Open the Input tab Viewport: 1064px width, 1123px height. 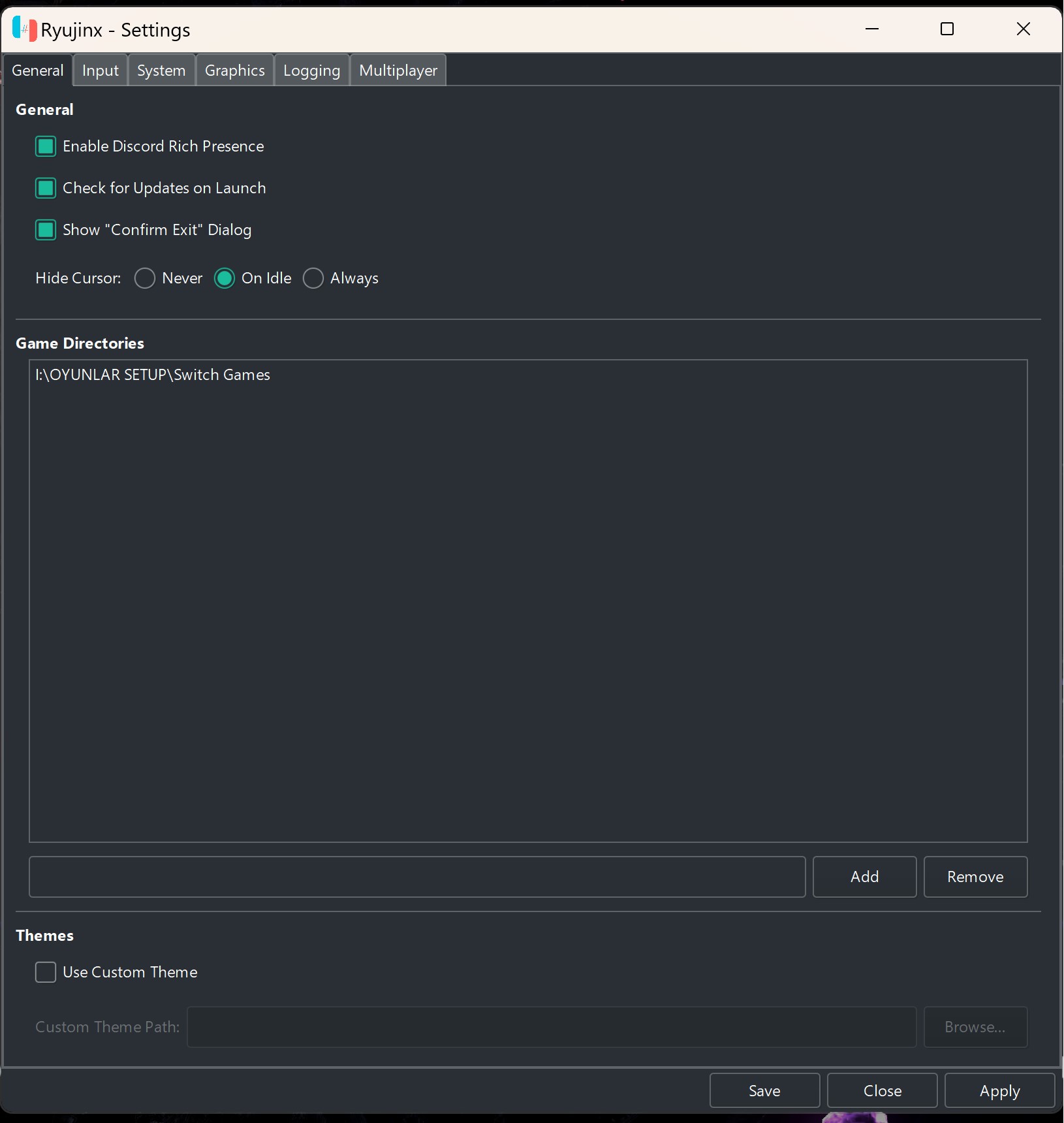[x=101, y=70]
